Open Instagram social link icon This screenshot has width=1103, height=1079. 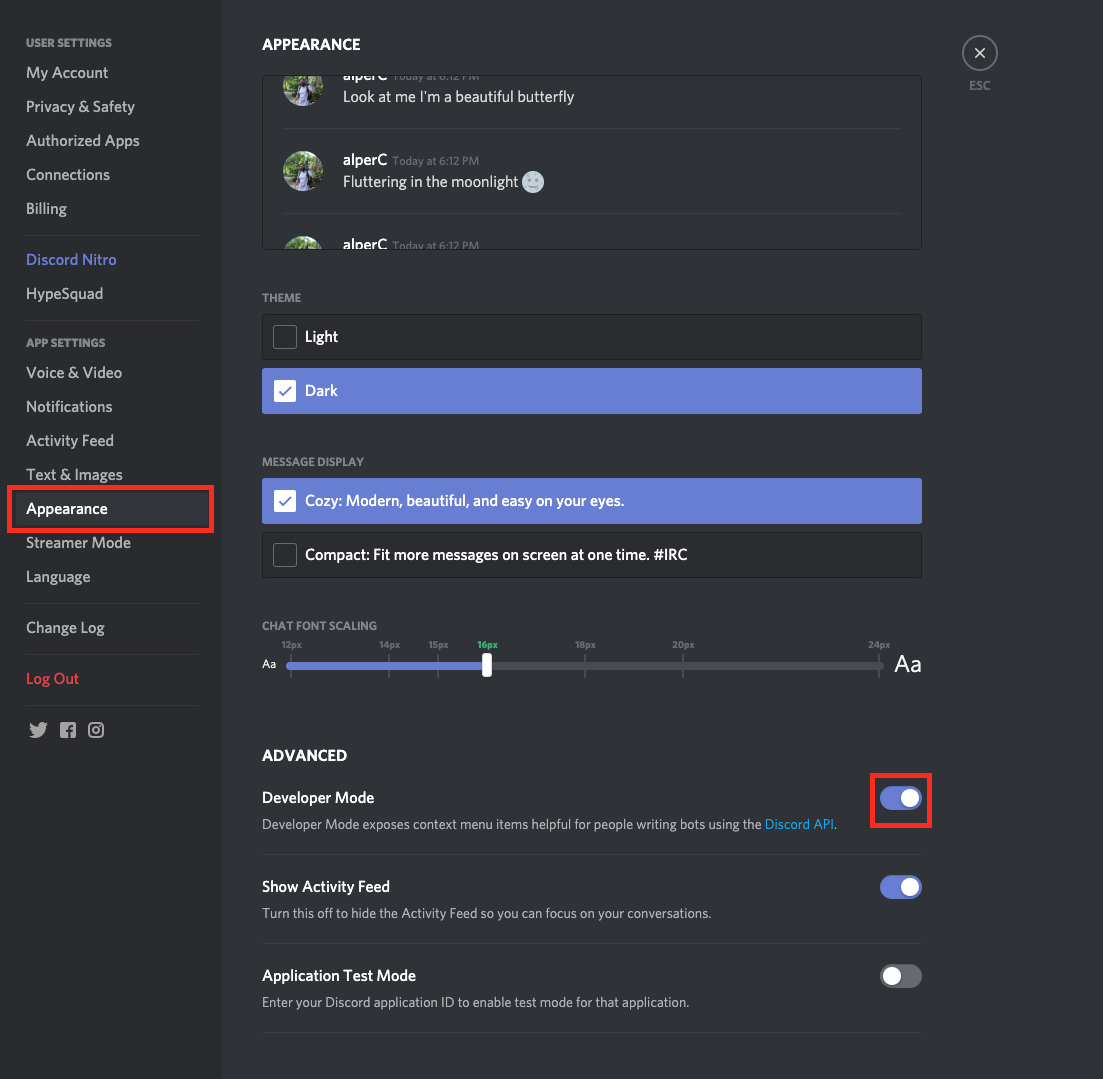pos(96,730)
